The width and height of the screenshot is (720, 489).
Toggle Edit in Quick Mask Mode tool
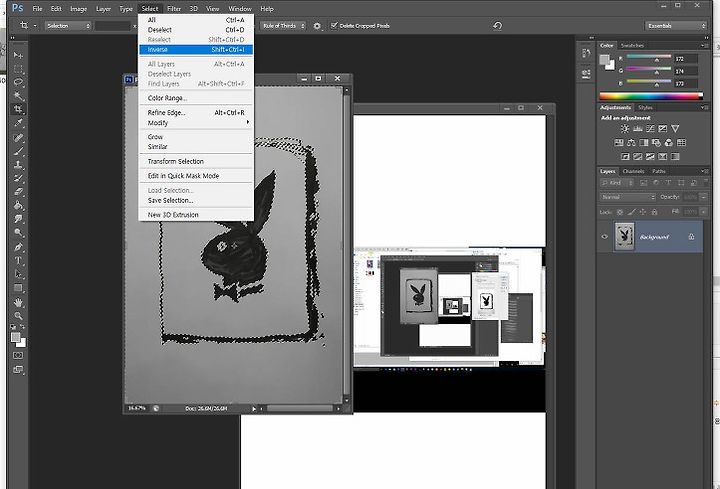18,355
